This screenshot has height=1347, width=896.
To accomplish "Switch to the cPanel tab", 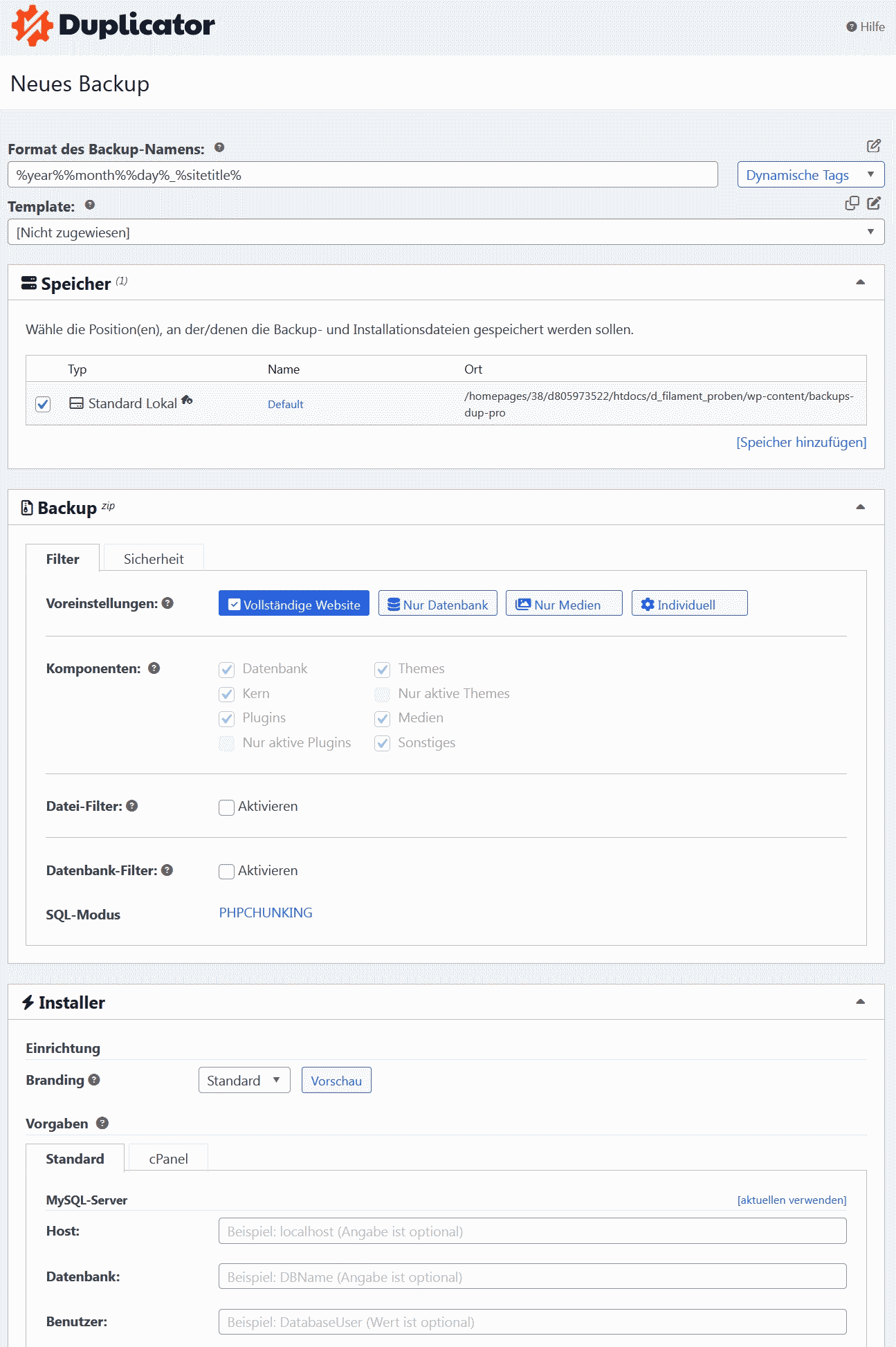I will (x=168, y=1159).
